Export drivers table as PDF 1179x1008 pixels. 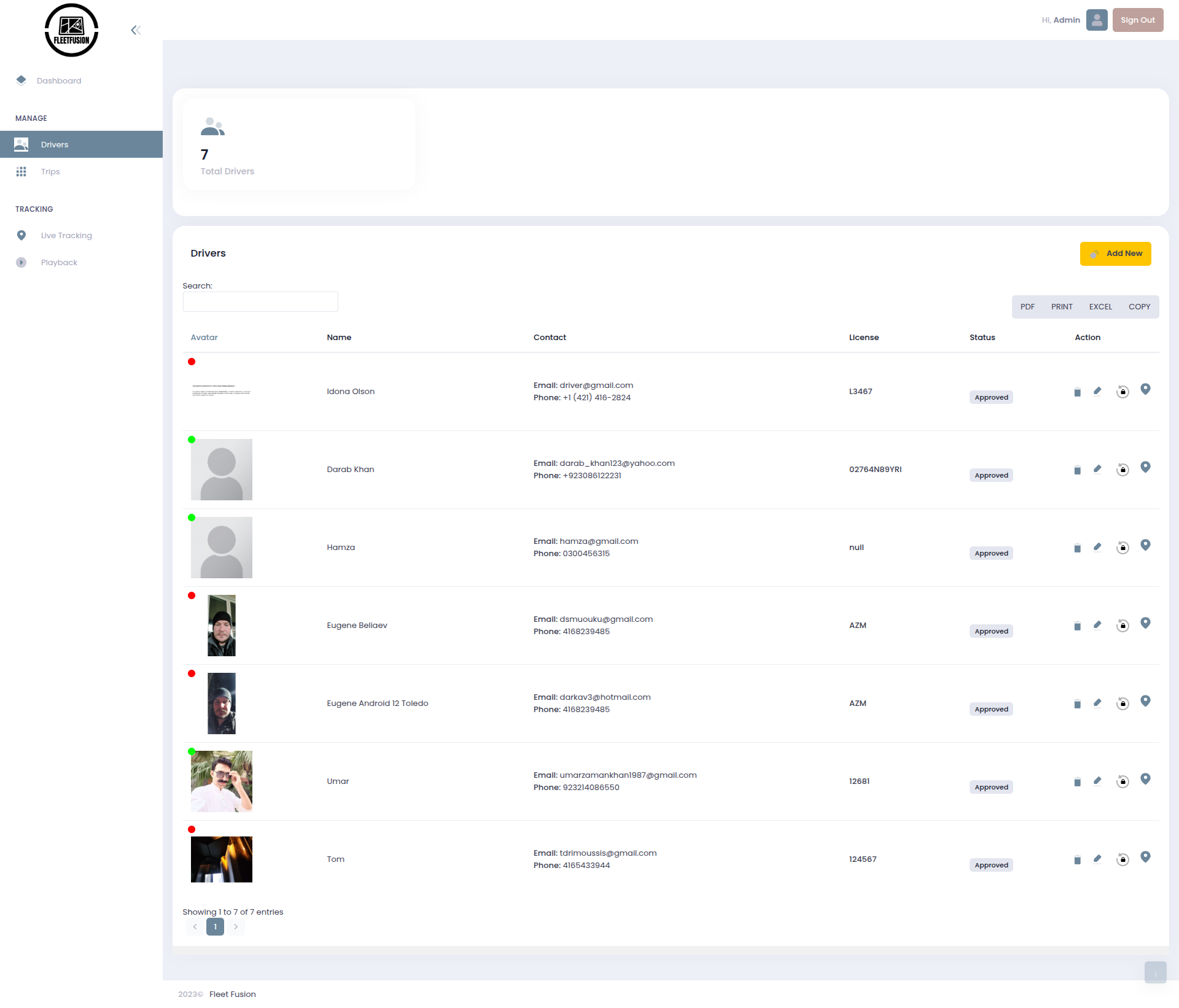[1027, 307]
